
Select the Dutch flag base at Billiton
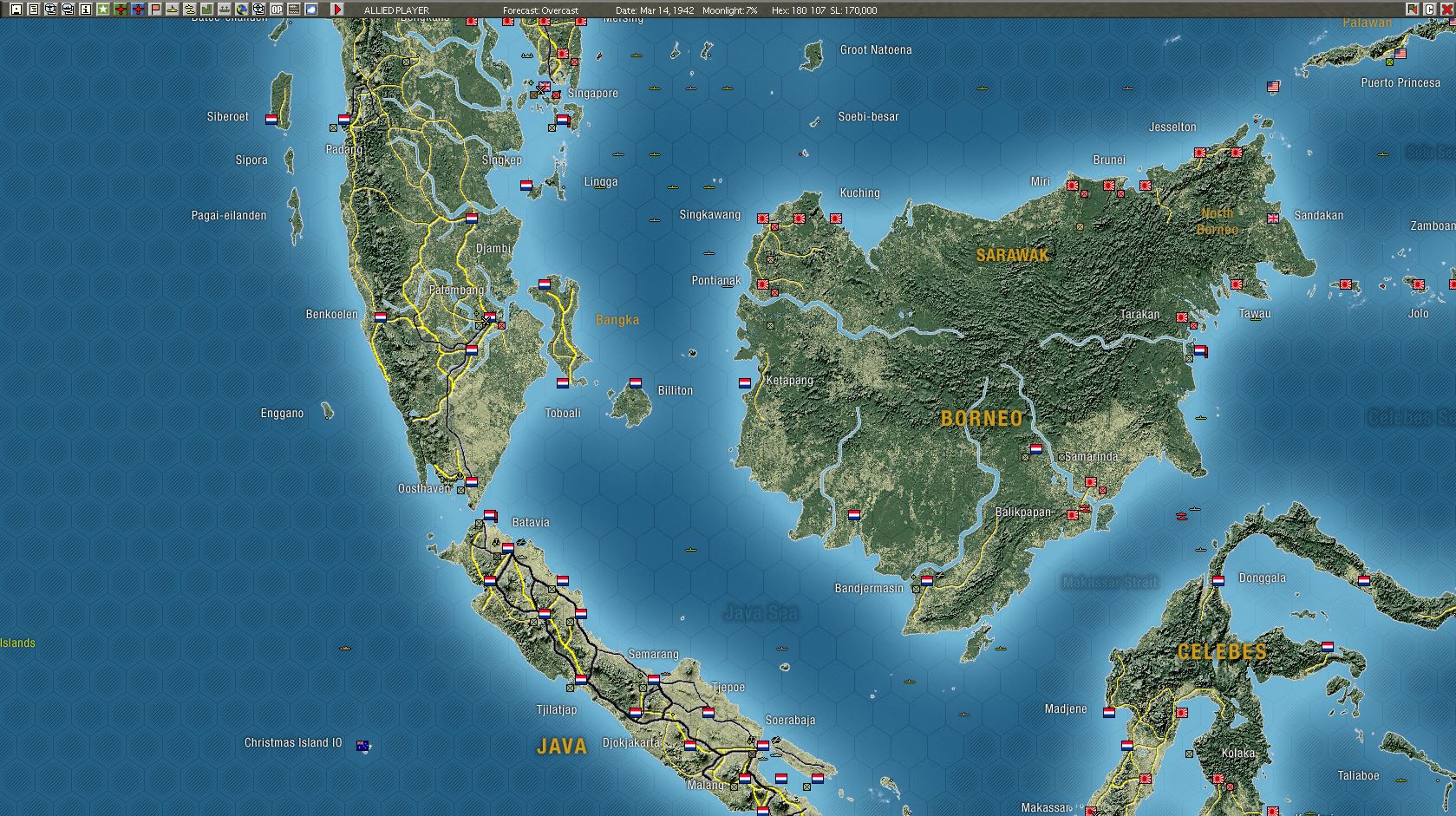point(636,382)
